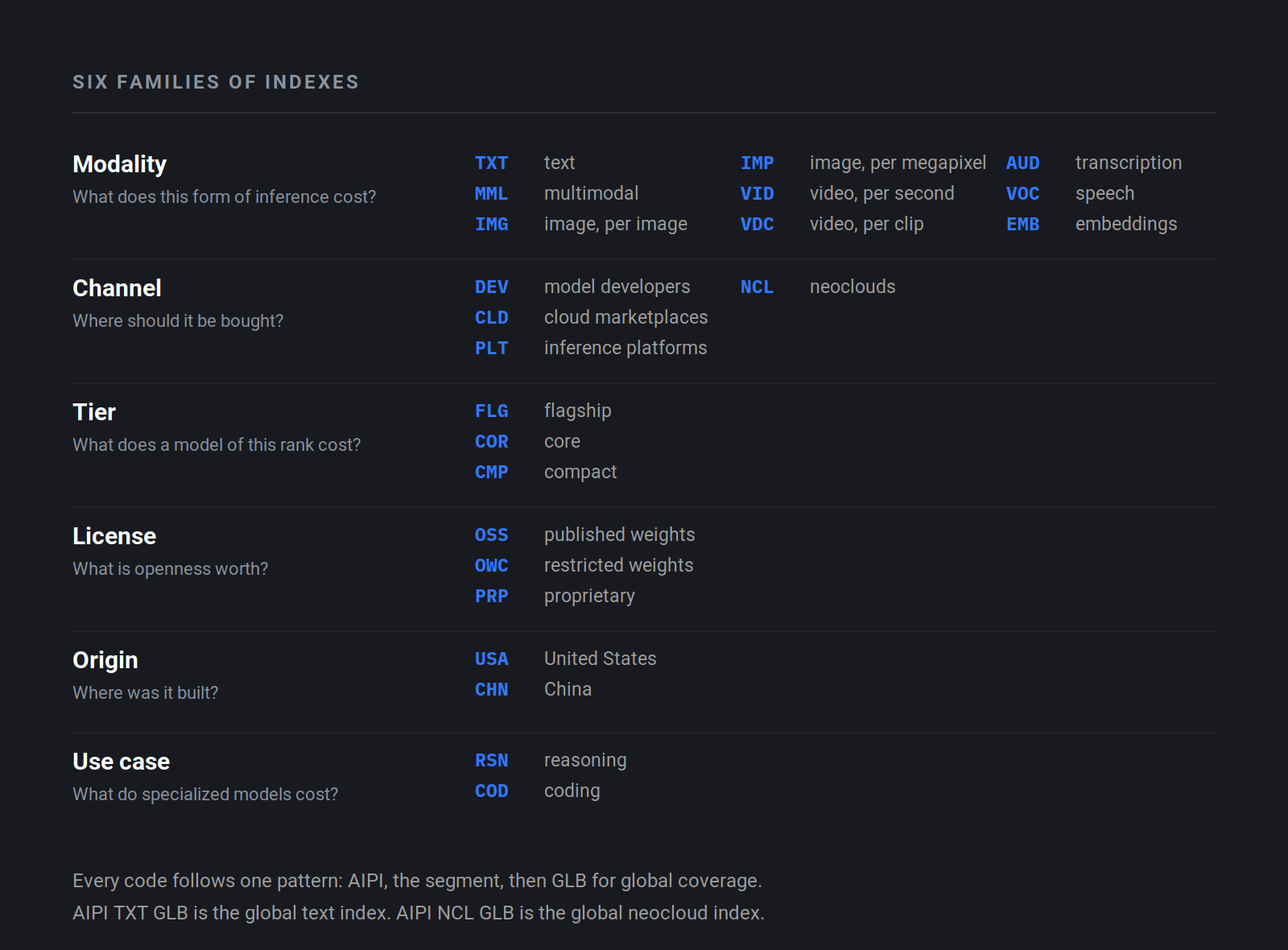1288x950 pixels.
Task: Click the OSS published weights code
Action: point(491,535)
